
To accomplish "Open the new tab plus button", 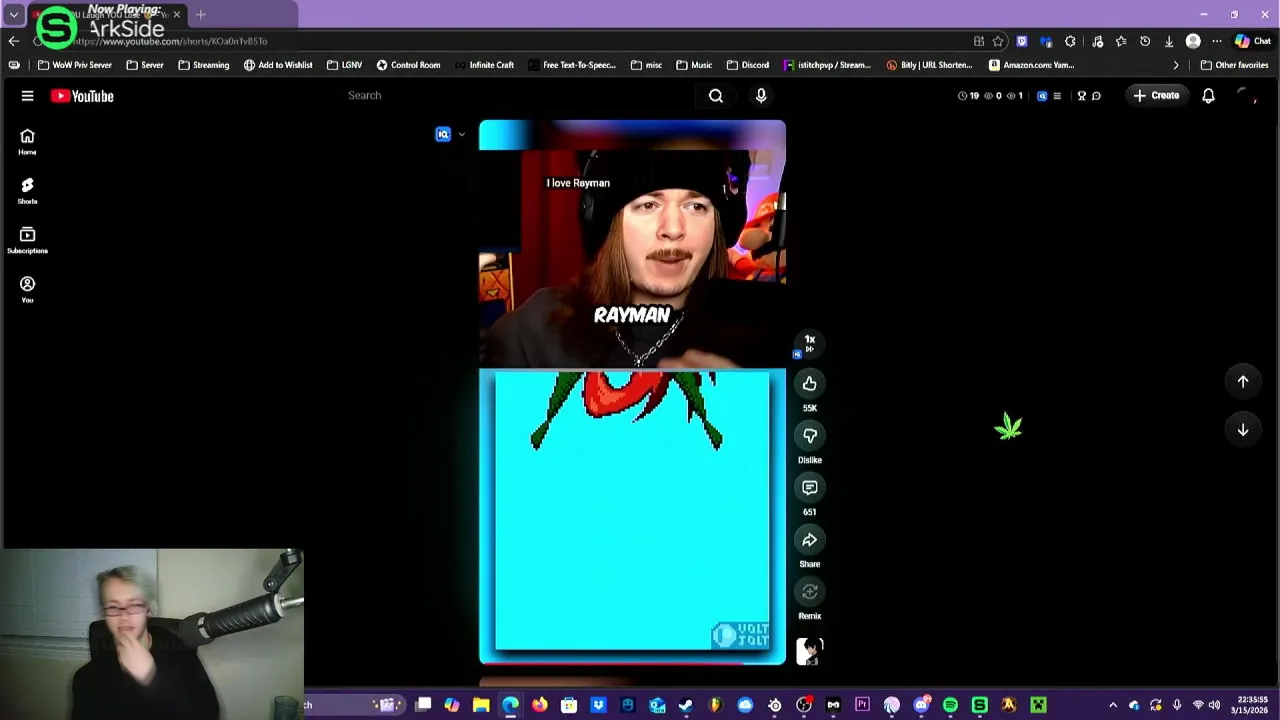I will [200, 15].
